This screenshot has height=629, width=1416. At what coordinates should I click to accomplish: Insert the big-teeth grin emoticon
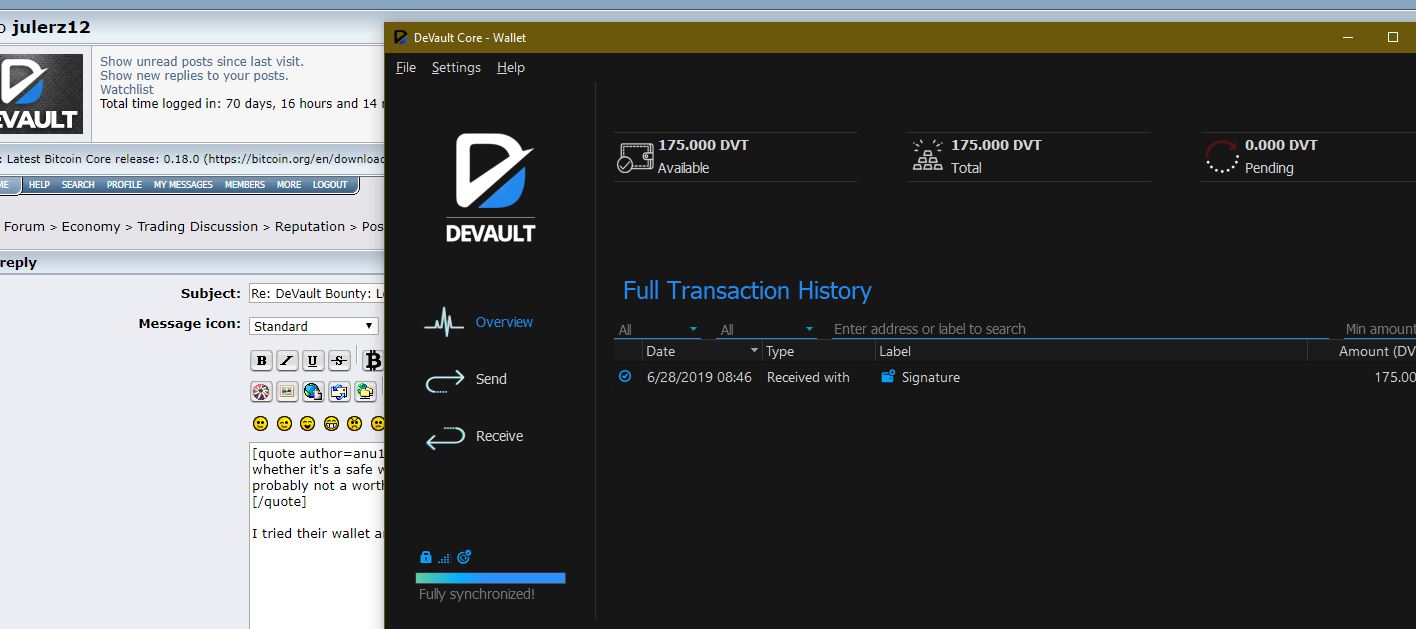(331, 424)
